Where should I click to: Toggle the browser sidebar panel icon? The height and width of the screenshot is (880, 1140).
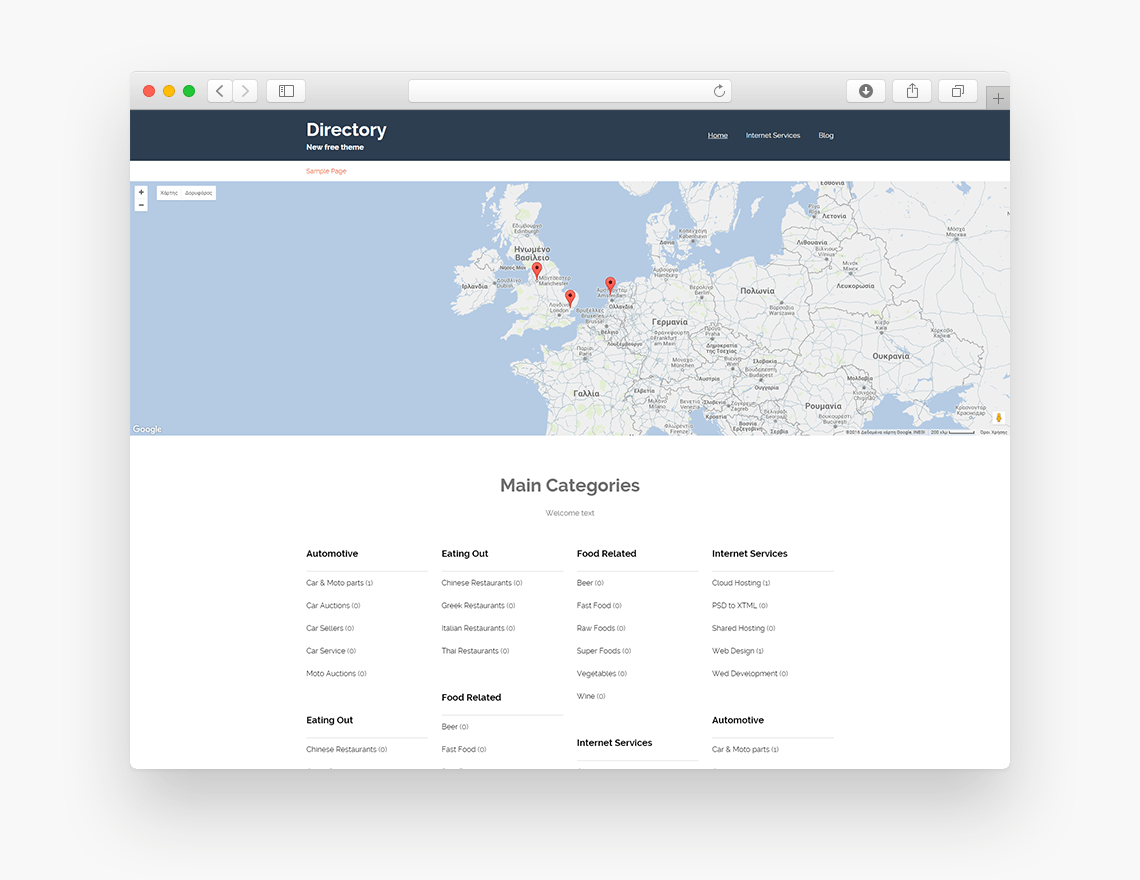click(285, 90)
